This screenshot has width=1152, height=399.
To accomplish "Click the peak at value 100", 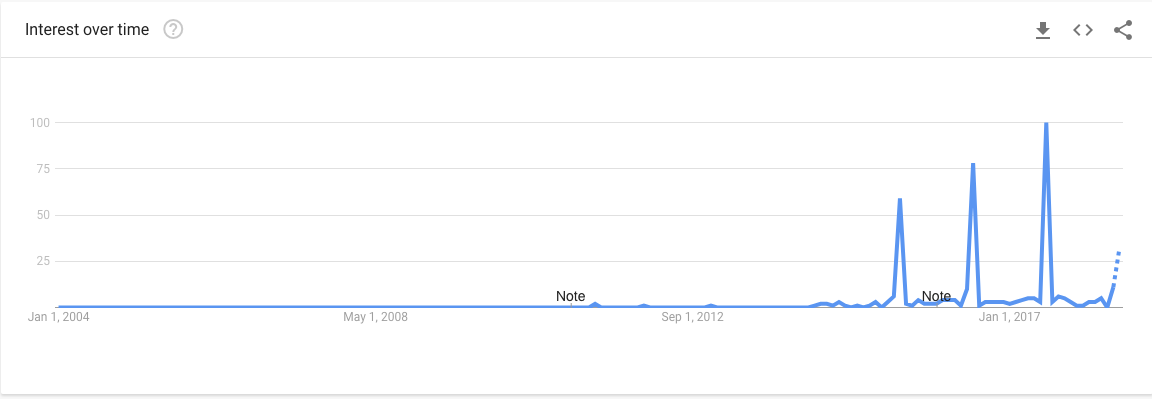I will tap(1045, 123).
